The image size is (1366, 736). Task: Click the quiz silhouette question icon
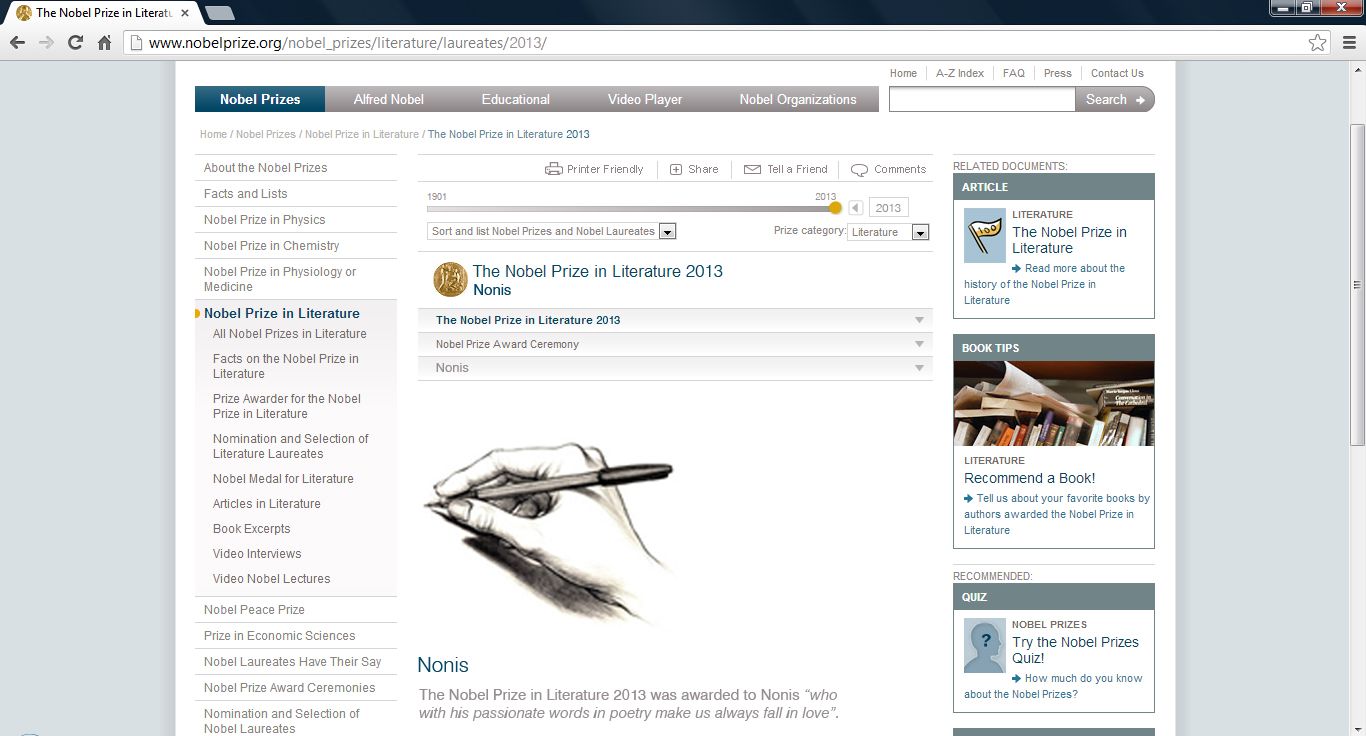click(984, 645)
